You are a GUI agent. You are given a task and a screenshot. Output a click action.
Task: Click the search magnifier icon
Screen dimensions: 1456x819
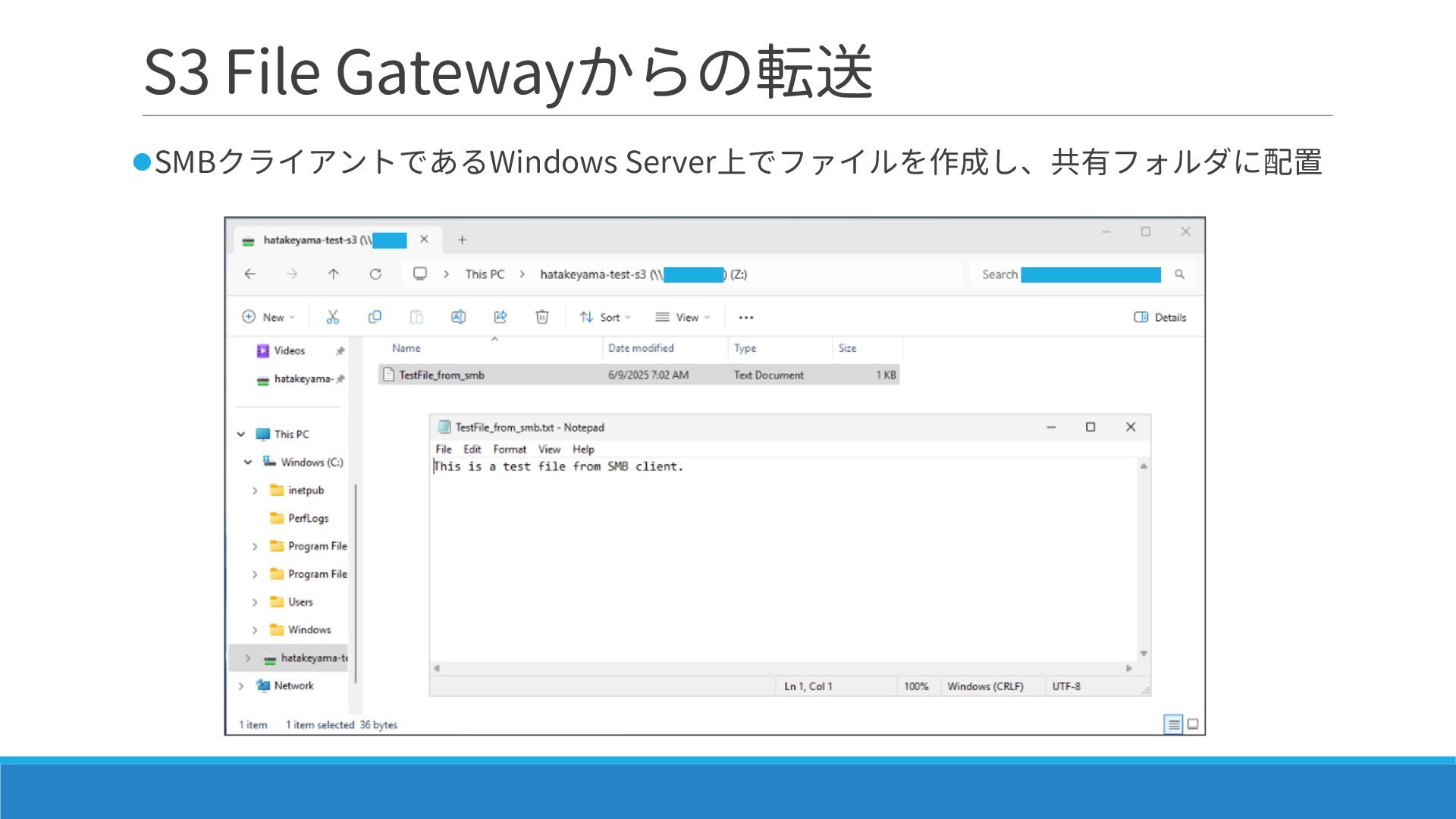coord(1179,275)
